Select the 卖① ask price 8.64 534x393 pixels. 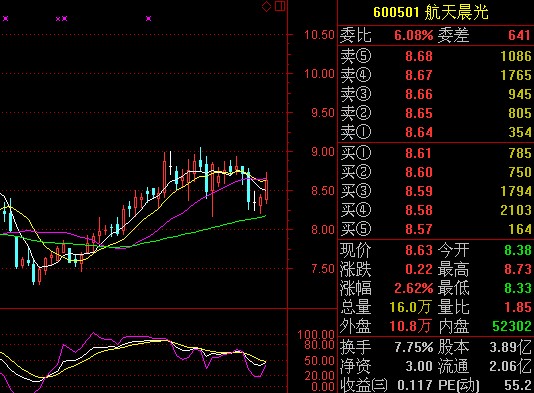tap(419, 132)
